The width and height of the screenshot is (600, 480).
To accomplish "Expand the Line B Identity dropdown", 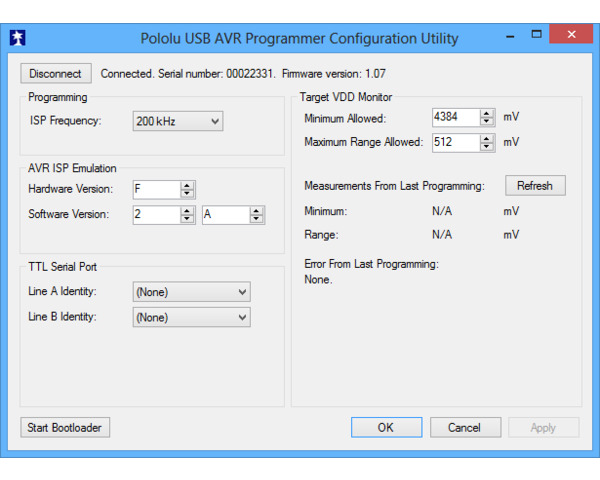I will (192, 317).
